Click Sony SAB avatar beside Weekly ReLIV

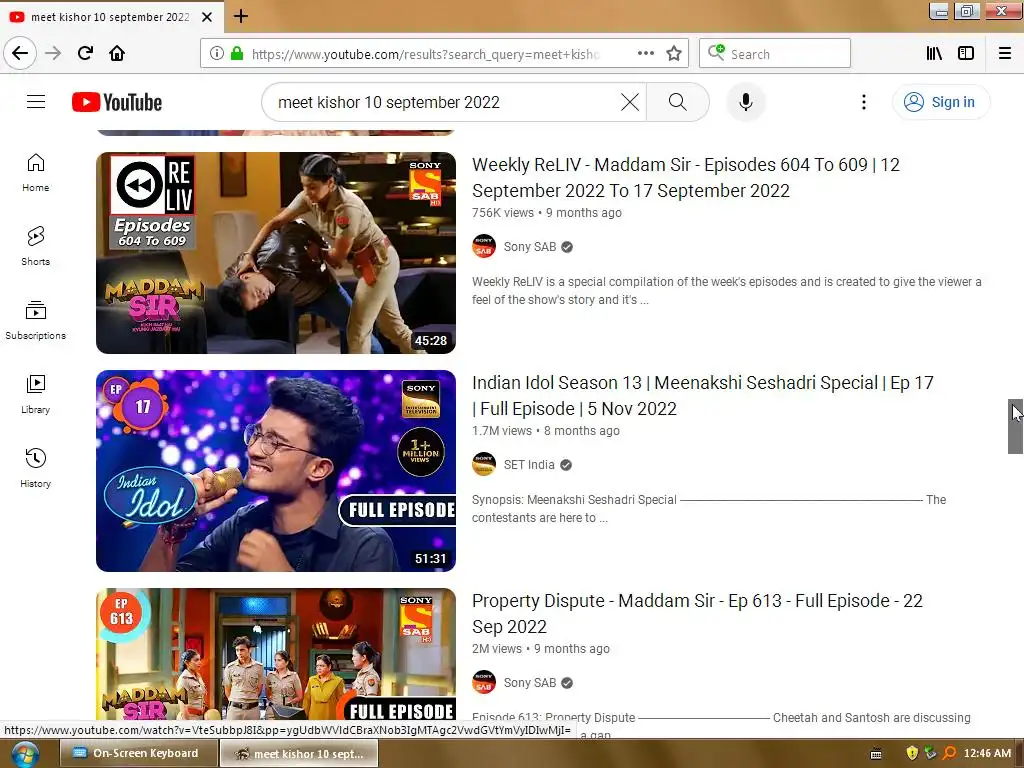click(484, 246)
